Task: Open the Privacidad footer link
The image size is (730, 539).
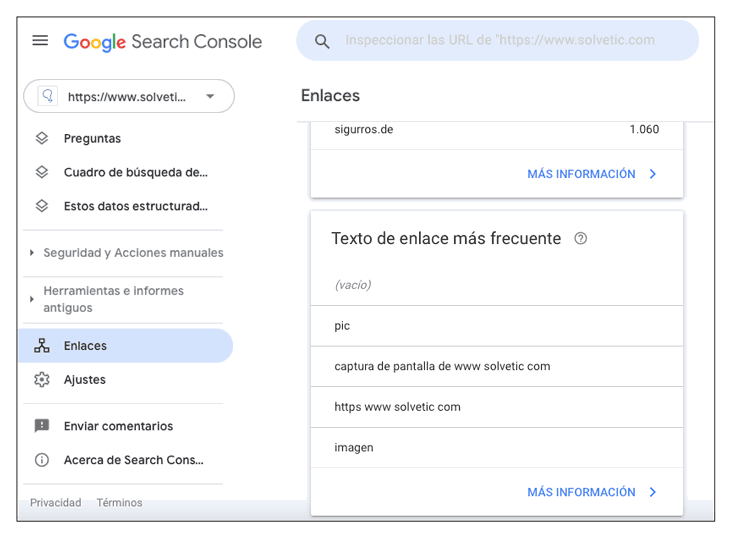Action: pyautogui.click(x=55, y=503)
